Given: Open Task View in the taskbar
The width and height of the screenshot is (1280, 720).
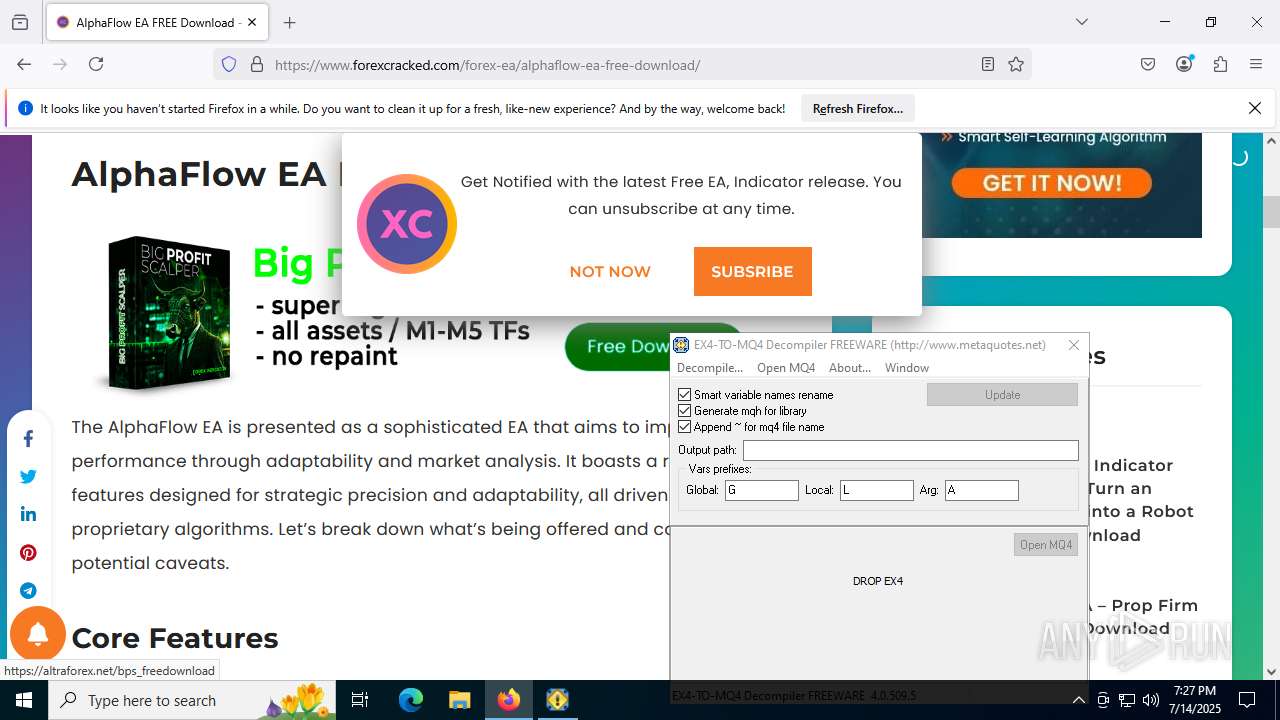Looking at the screenshot, I should 360,700.
